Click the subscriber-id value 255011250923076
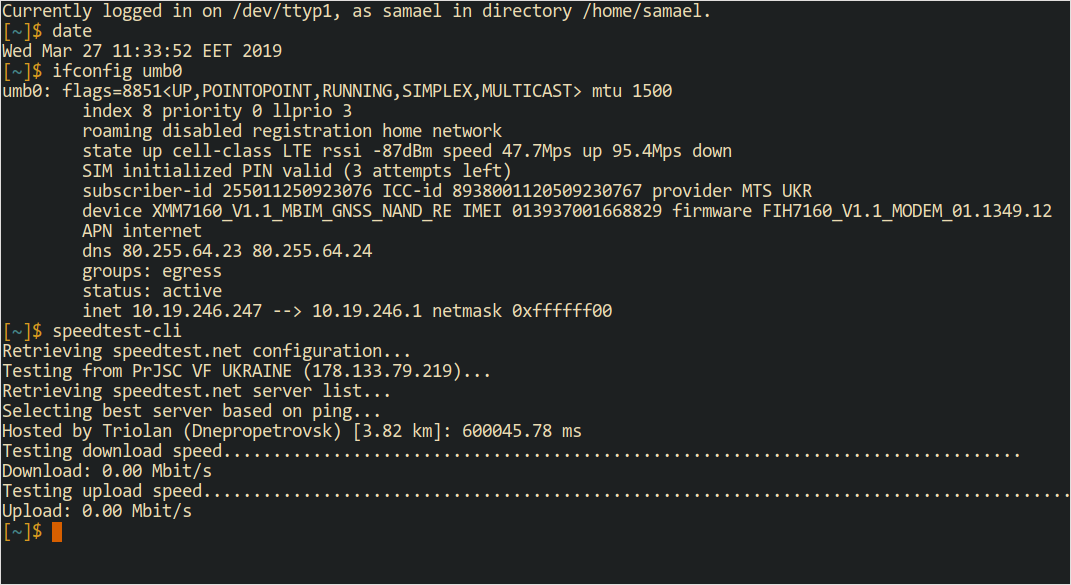Viewport: 1071px width, 585px height. pos(297,191)
